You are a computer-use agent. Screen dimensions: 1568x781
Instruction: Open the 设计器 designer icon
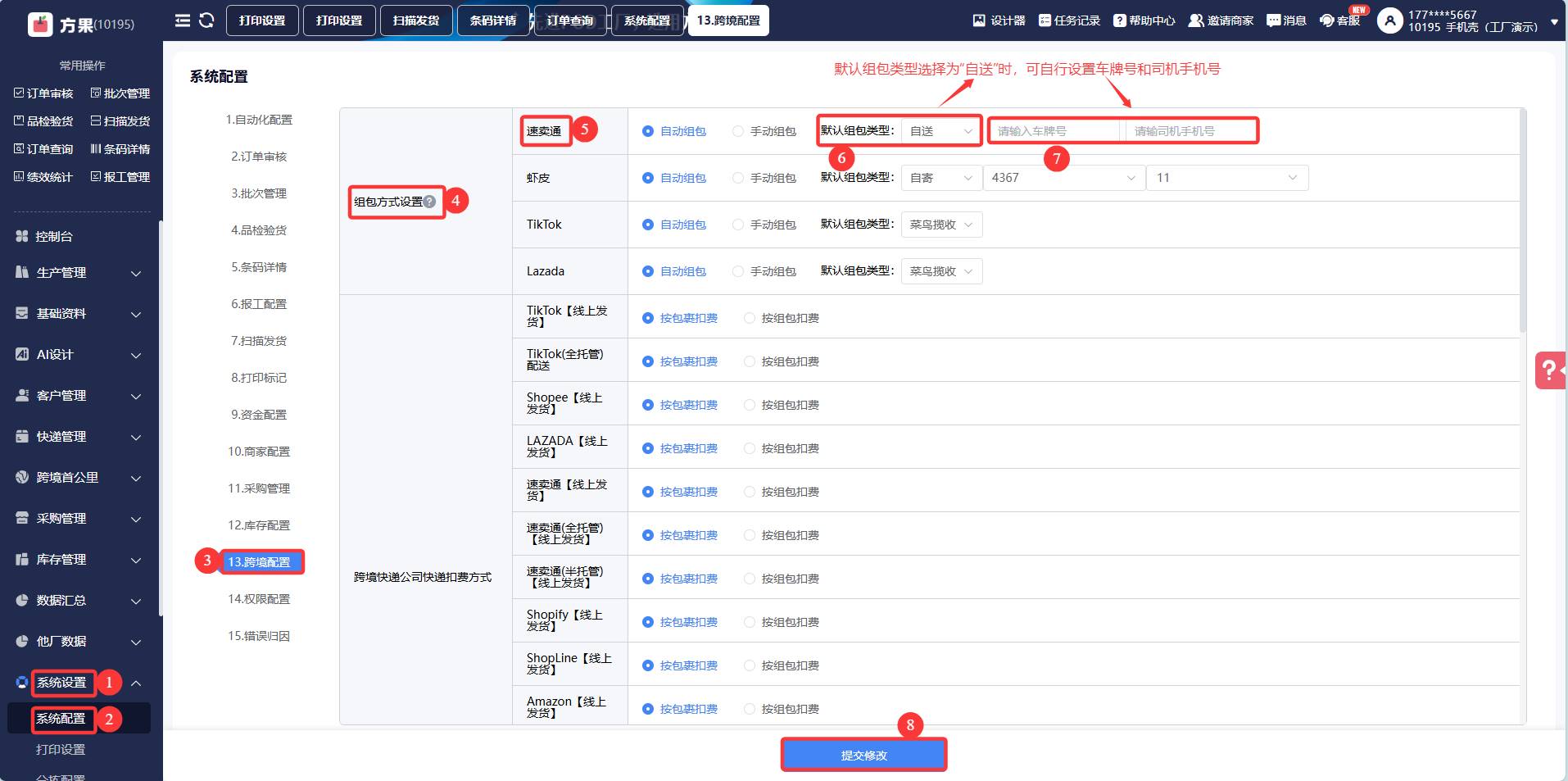[979, 20]
